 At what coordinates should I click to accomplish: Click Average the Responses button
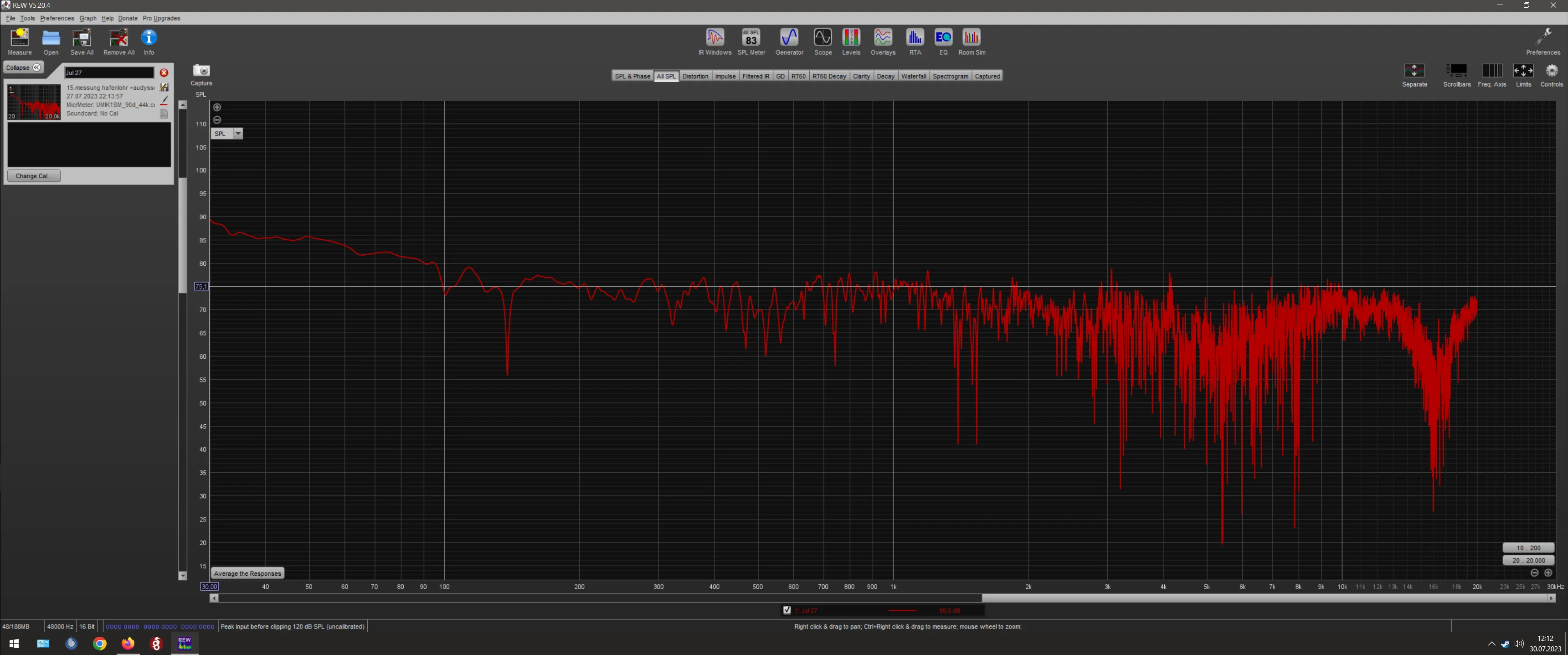tap(247, 573)
